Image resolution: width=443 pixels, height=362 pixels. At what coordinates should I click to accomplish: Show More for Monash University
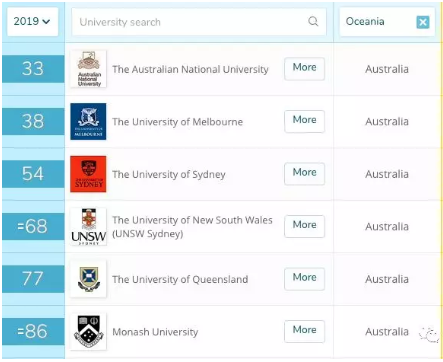tap(304, 331)
